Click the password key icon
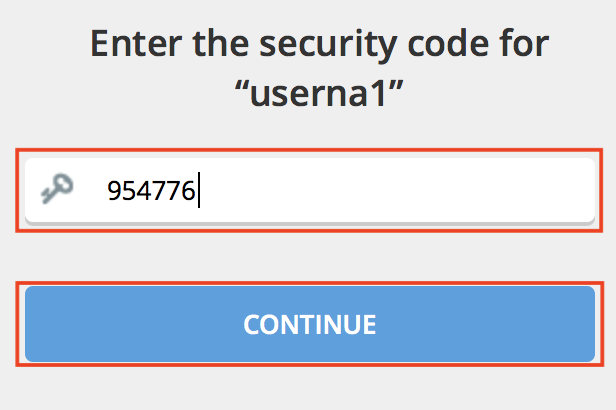The height and width of the screenshot is (410, 616). [x=54, y=188]
